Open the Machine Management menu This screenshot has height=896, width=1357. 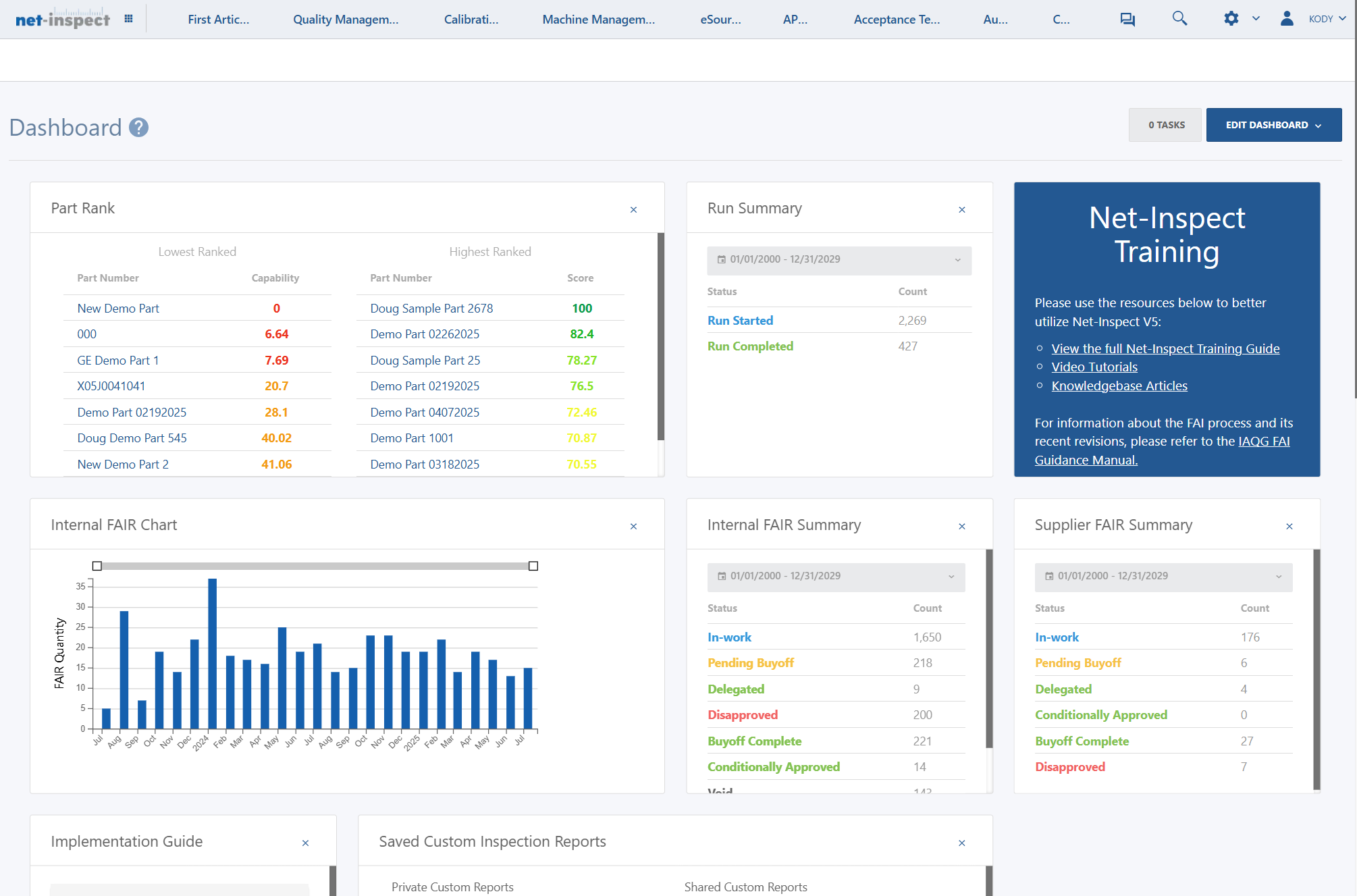[x=598, y=20]
